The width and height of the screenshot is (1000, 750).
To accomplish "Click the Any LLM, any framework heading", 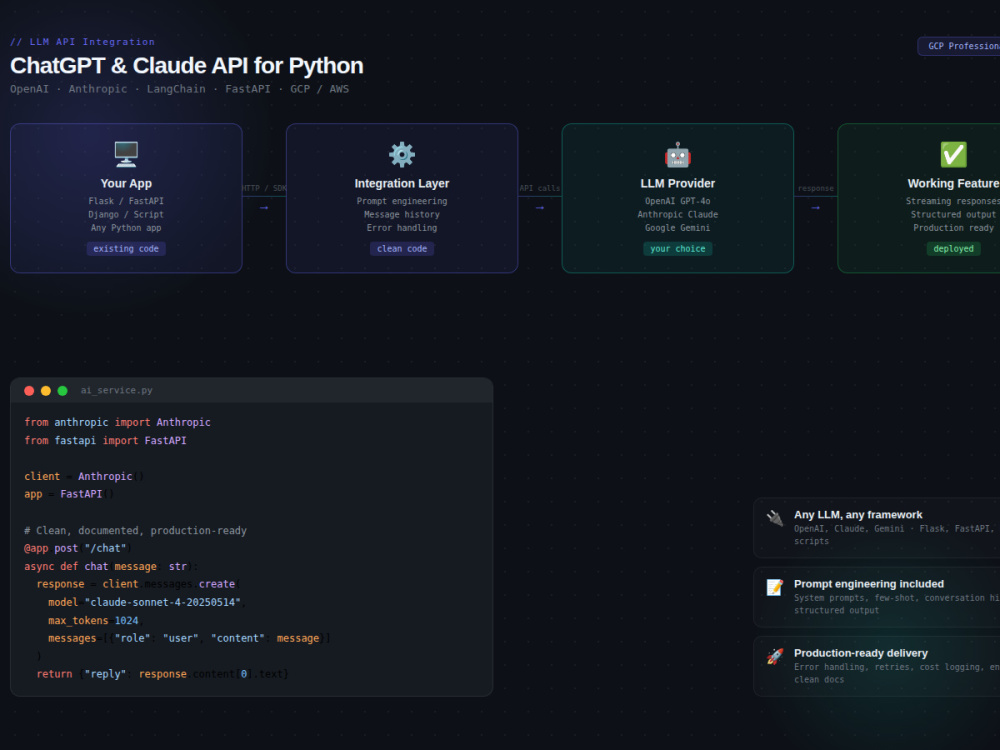I will tap(858, 515).
